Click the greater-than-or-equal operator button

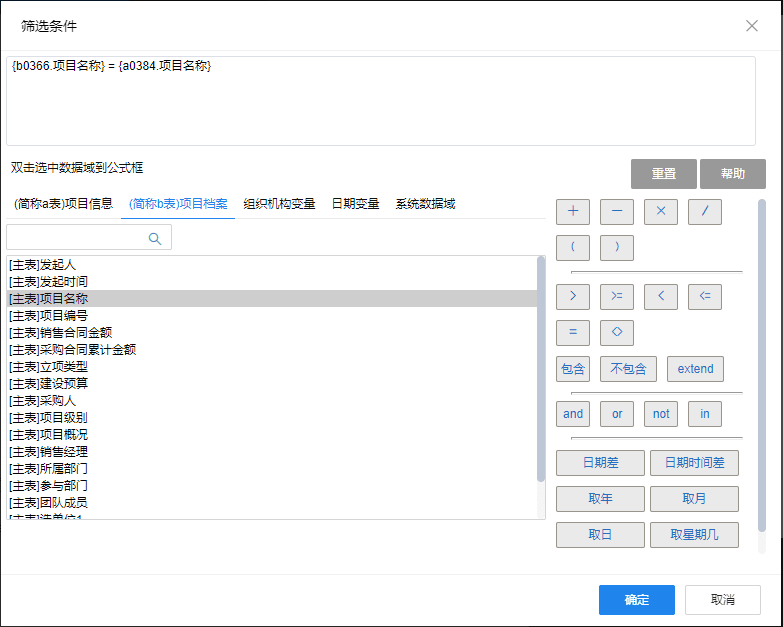[617, 297]
